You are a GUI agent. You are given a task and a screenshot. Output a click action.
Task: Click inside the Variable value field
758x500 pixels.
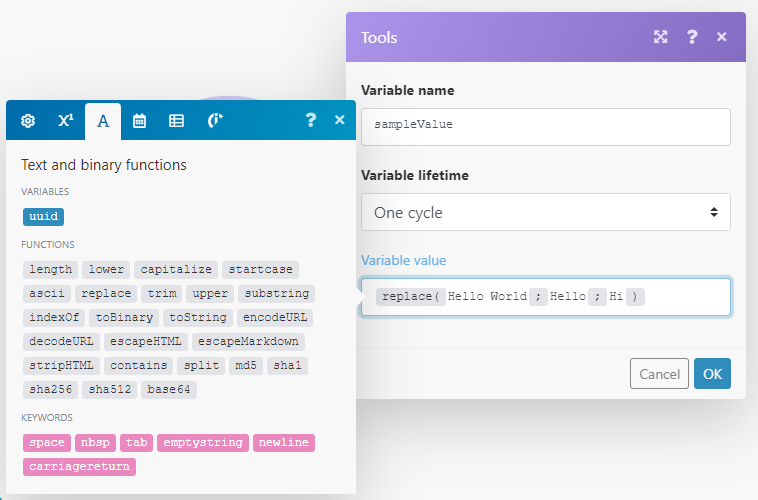[x=546, y=297]
